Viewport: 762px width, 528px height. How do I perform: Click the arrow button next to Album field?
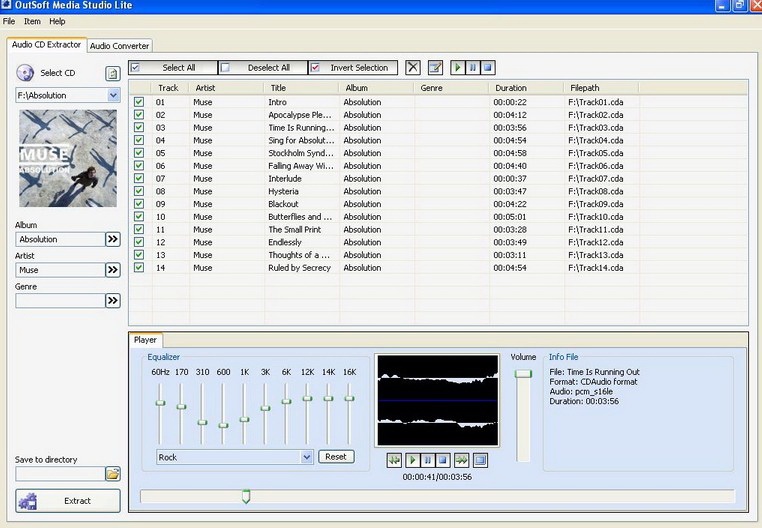113,240
